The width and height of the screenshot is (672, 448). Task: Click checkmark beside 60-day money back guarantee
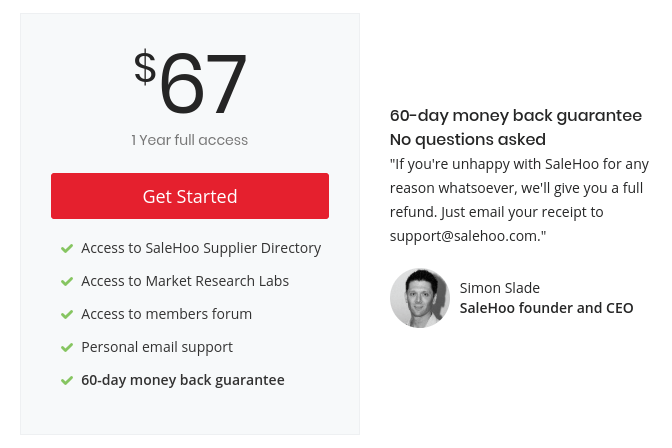[x=67, y=380]
